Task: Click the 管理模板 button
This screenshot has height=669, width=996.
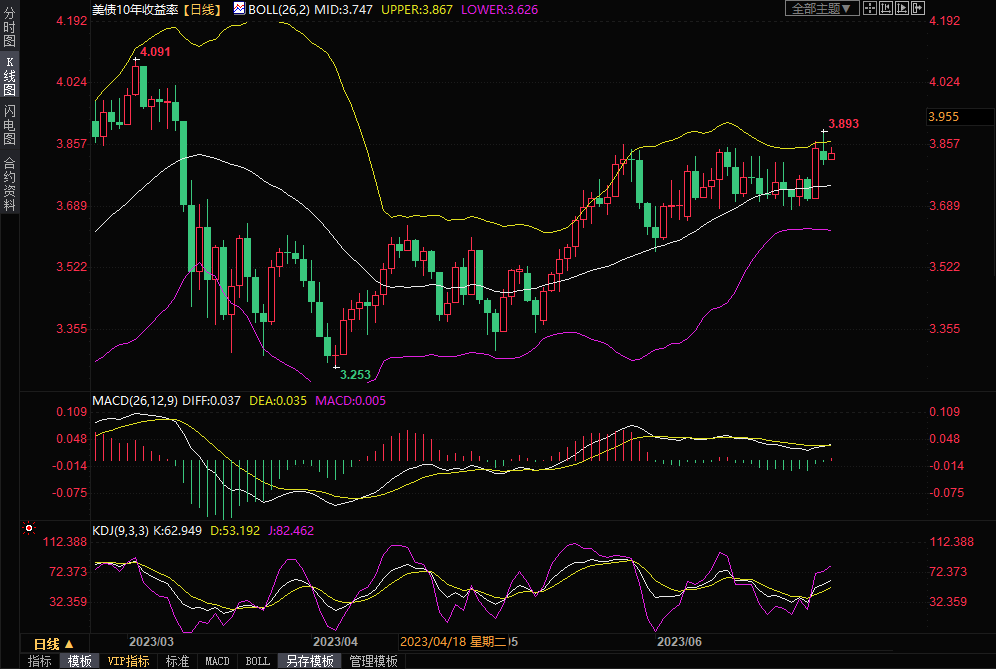Action: coord(373,661)
